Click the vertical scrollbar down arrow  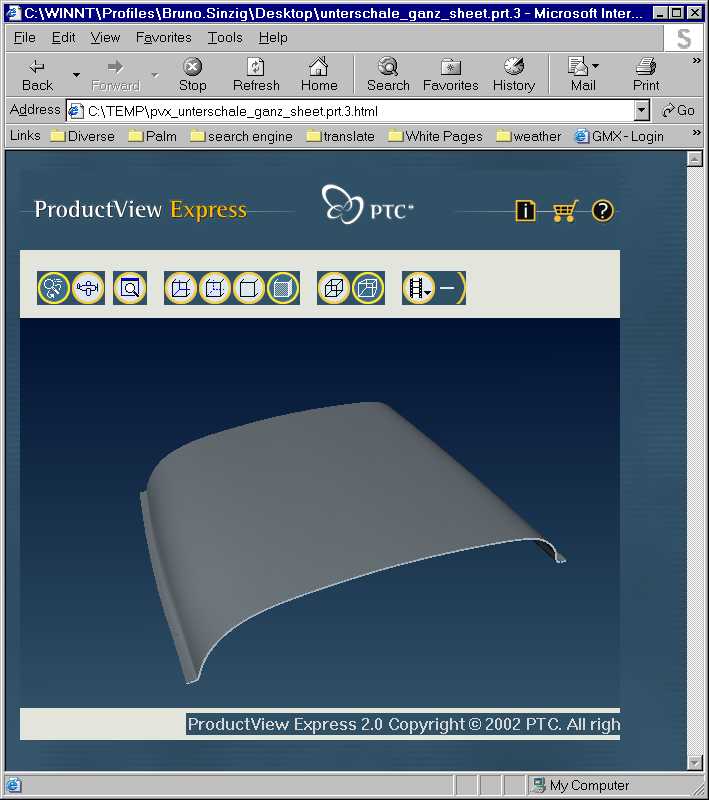(695, 762)
